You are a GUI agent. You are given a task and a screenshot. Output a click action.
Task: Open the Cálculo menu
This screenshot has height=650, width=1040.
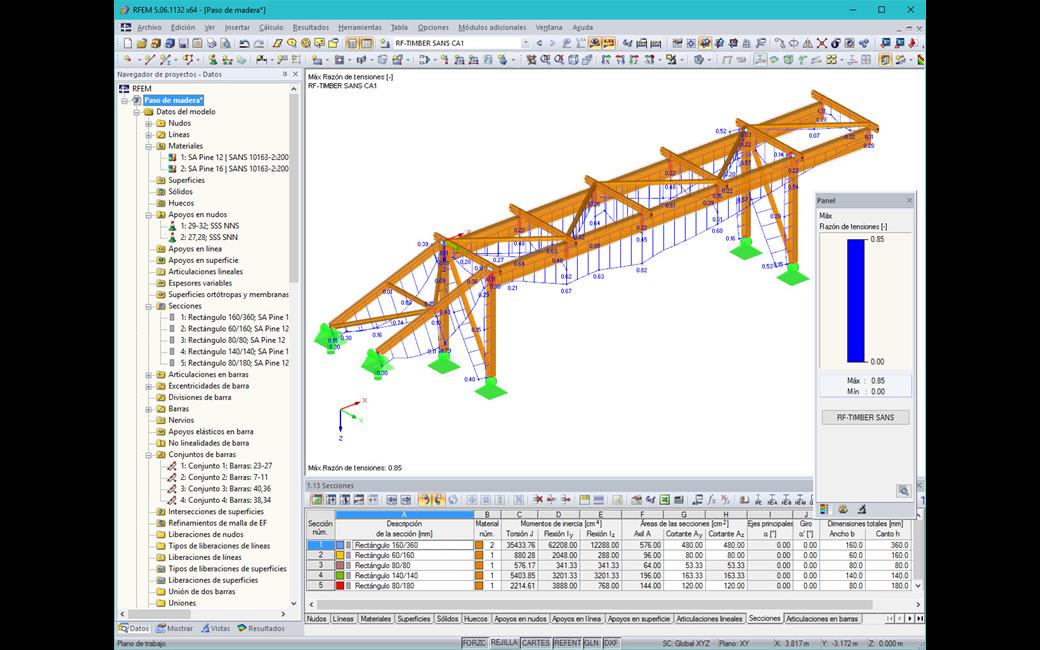(271, 28)
